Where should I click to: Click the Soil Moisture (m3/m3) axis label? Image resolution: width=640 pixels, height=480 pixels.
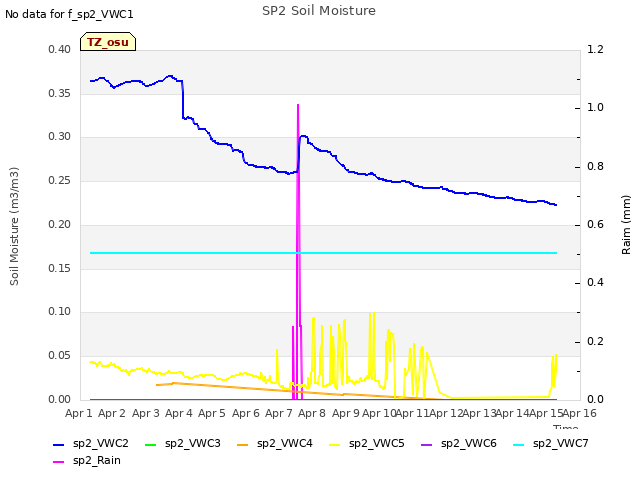14,226
